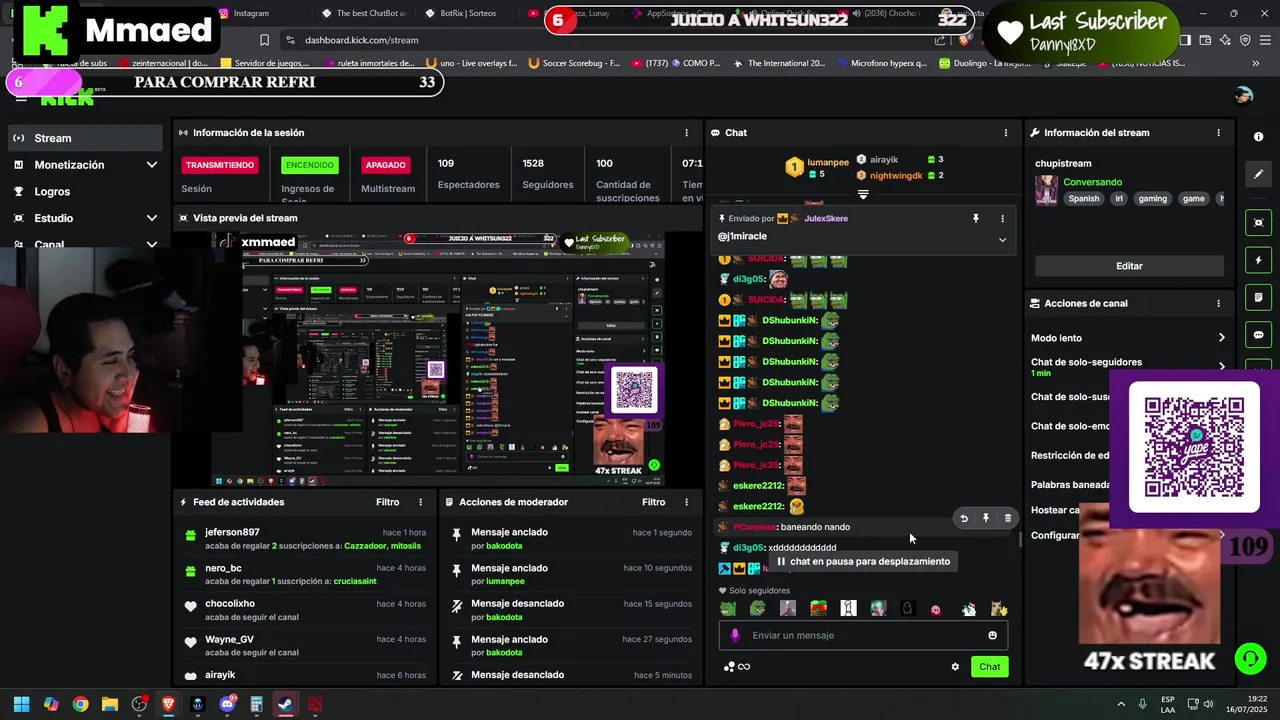1280x720 pixels.
Task: Select the green Pepe frog emote
Action: coord(728,608)
